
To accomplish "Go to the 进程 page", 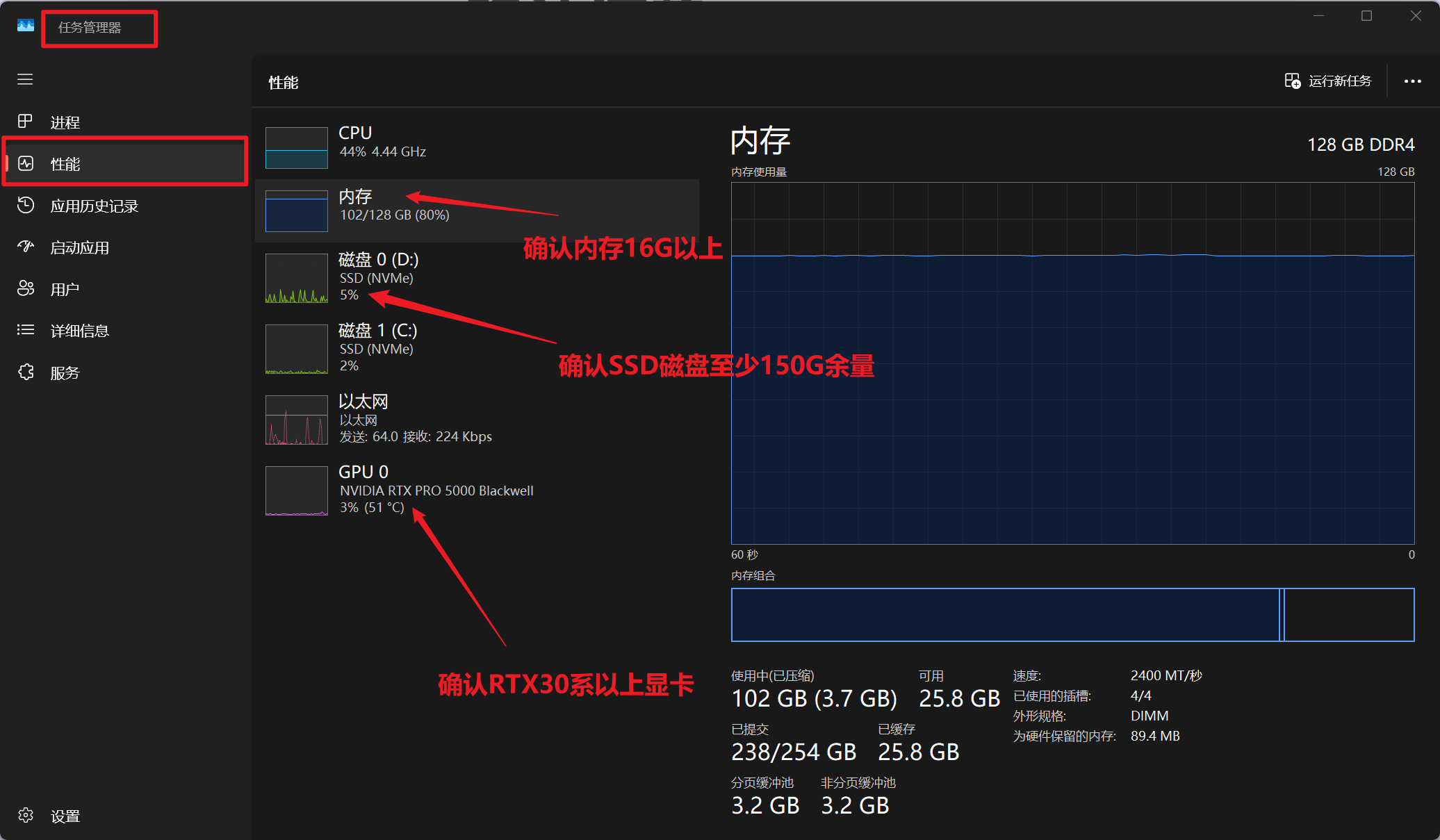I will pyautogui.click(x=125, y=122).
